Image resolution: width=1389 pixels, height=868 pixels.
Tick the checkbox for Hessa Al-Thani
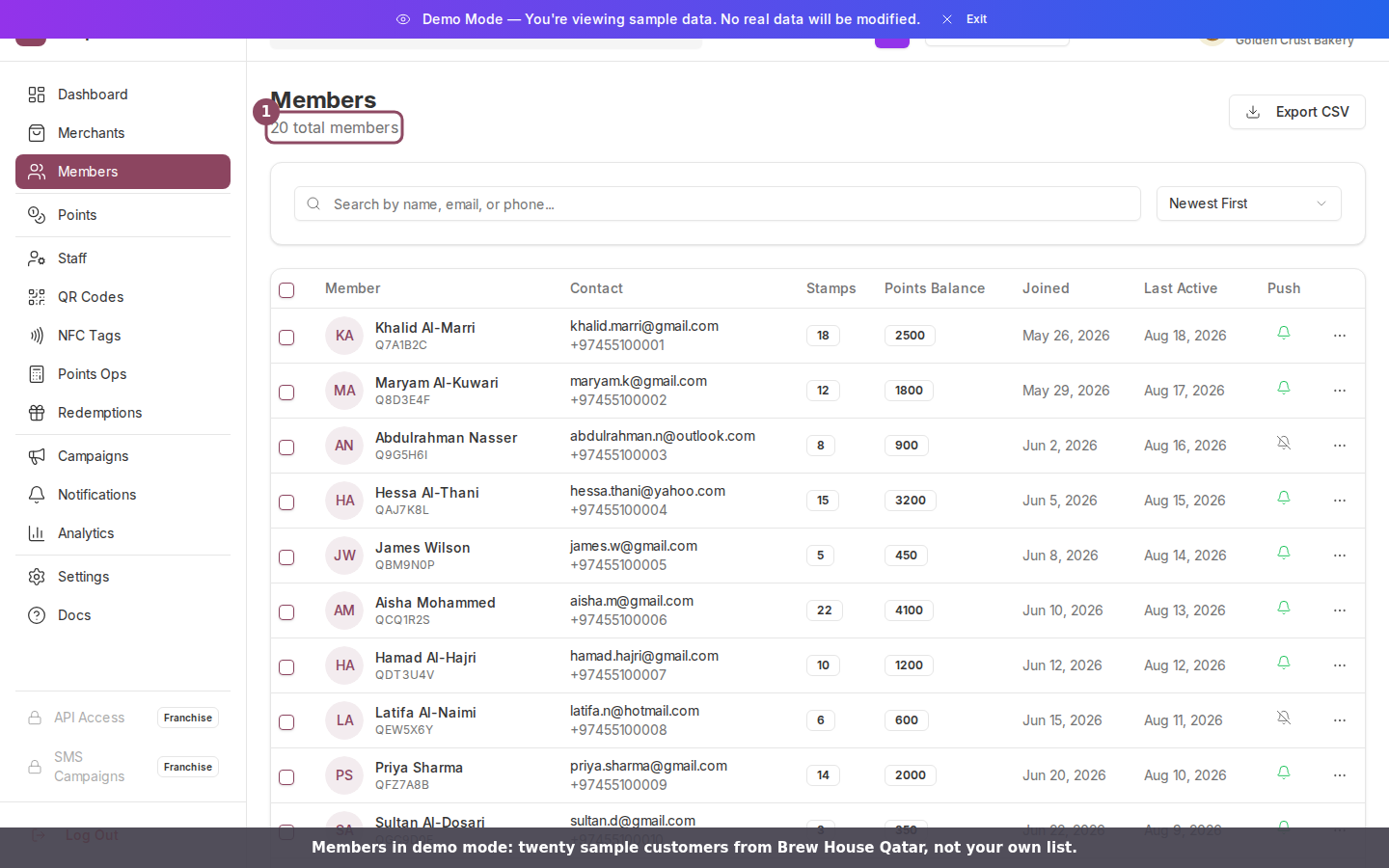click(x=286, y=502)
